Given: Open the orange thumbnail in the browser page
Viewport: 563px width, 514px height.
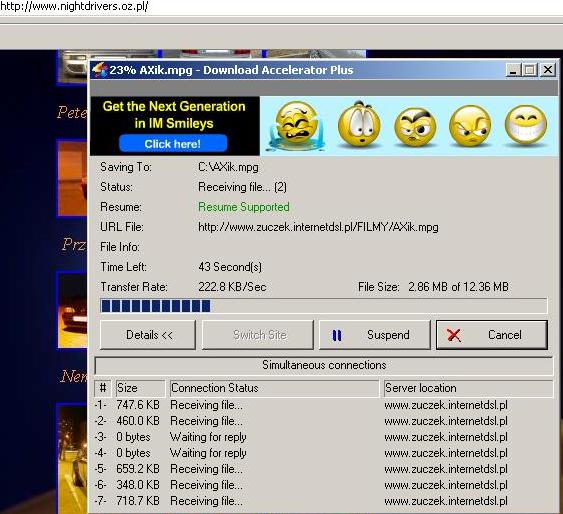Looking at the screenshot, I should click(72, 179).
